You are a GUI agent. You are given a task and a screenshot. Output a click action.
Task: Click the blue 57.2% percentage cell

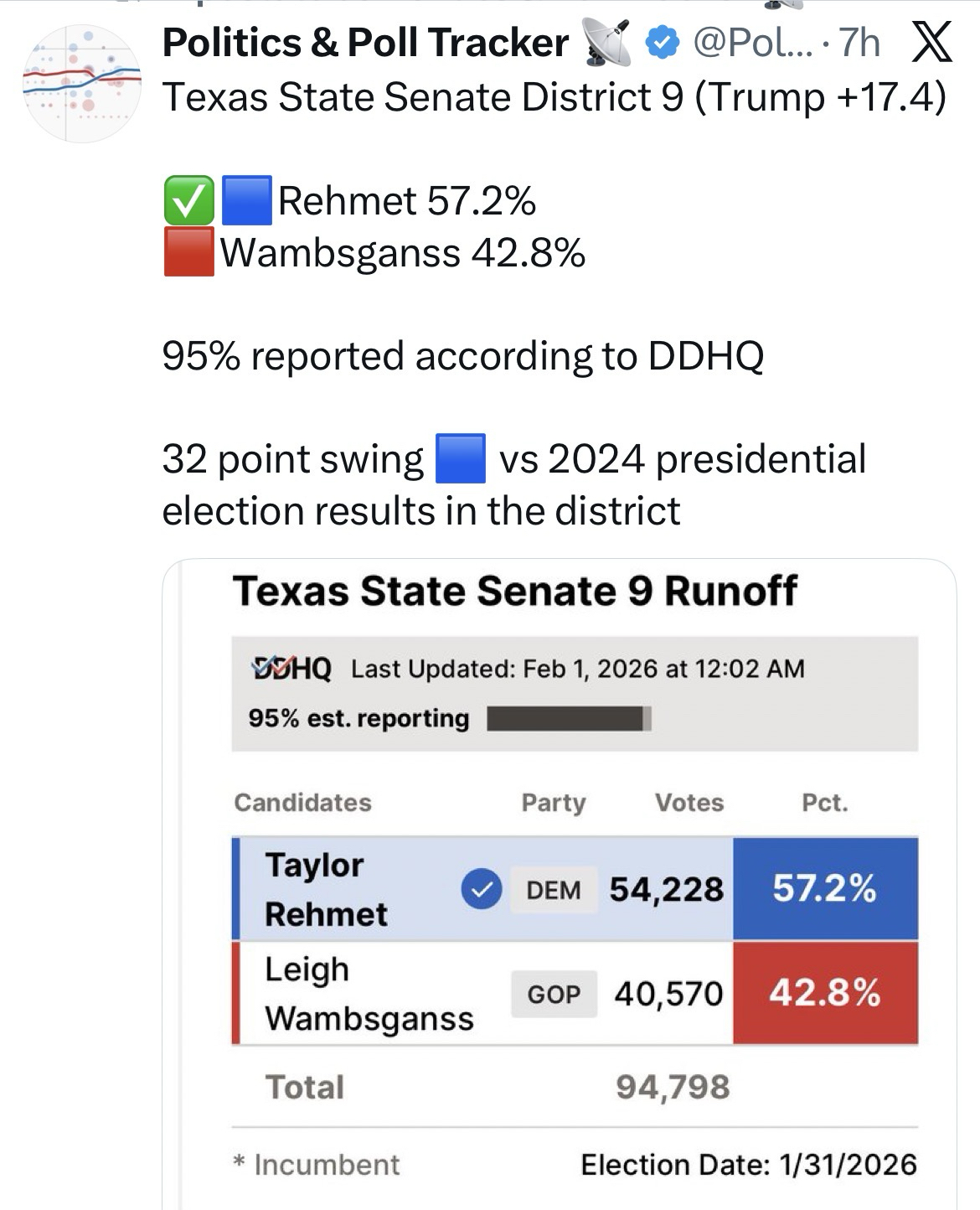coord(824,888)
